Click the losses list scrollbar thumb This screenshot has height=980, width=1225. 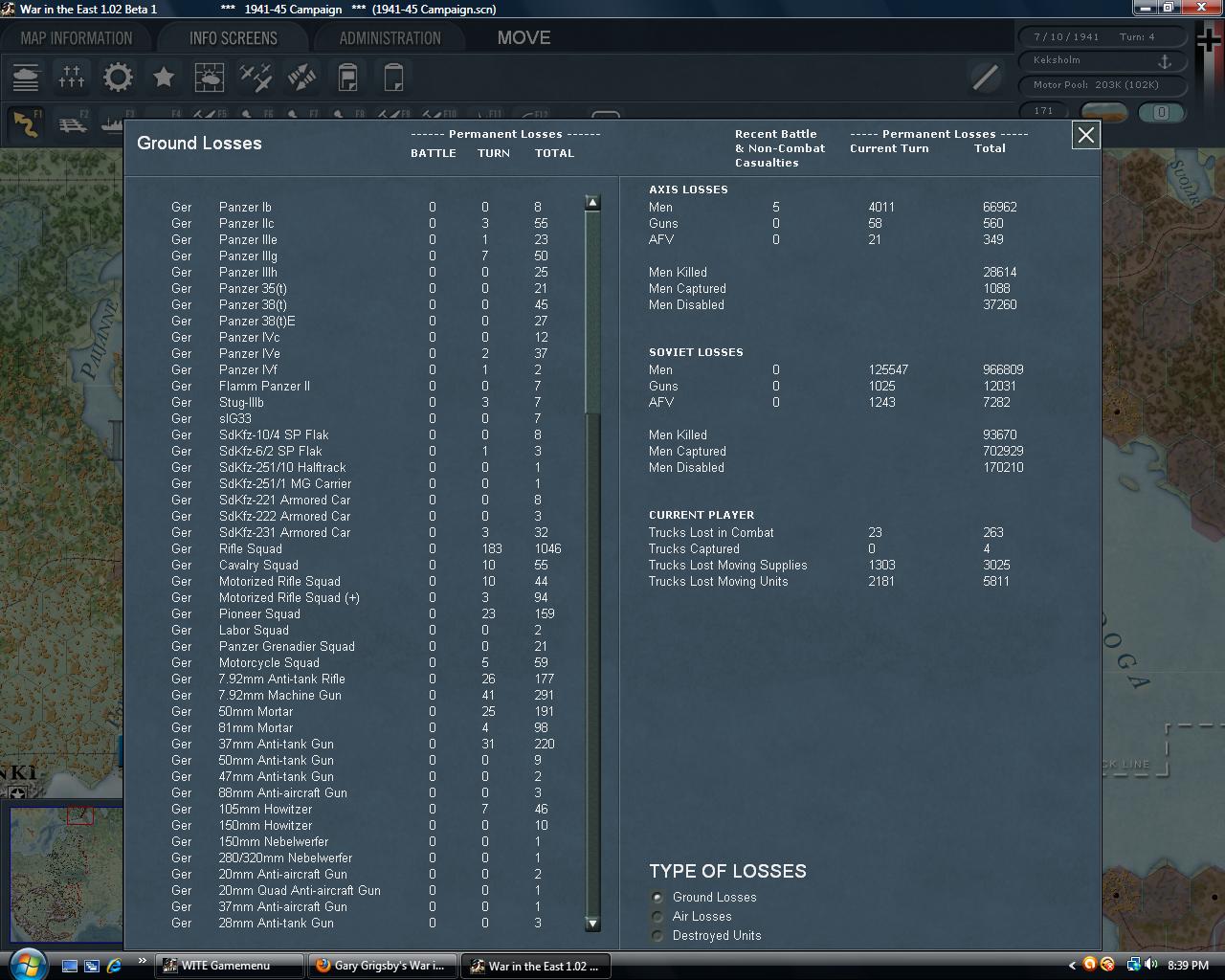[592, 313]
